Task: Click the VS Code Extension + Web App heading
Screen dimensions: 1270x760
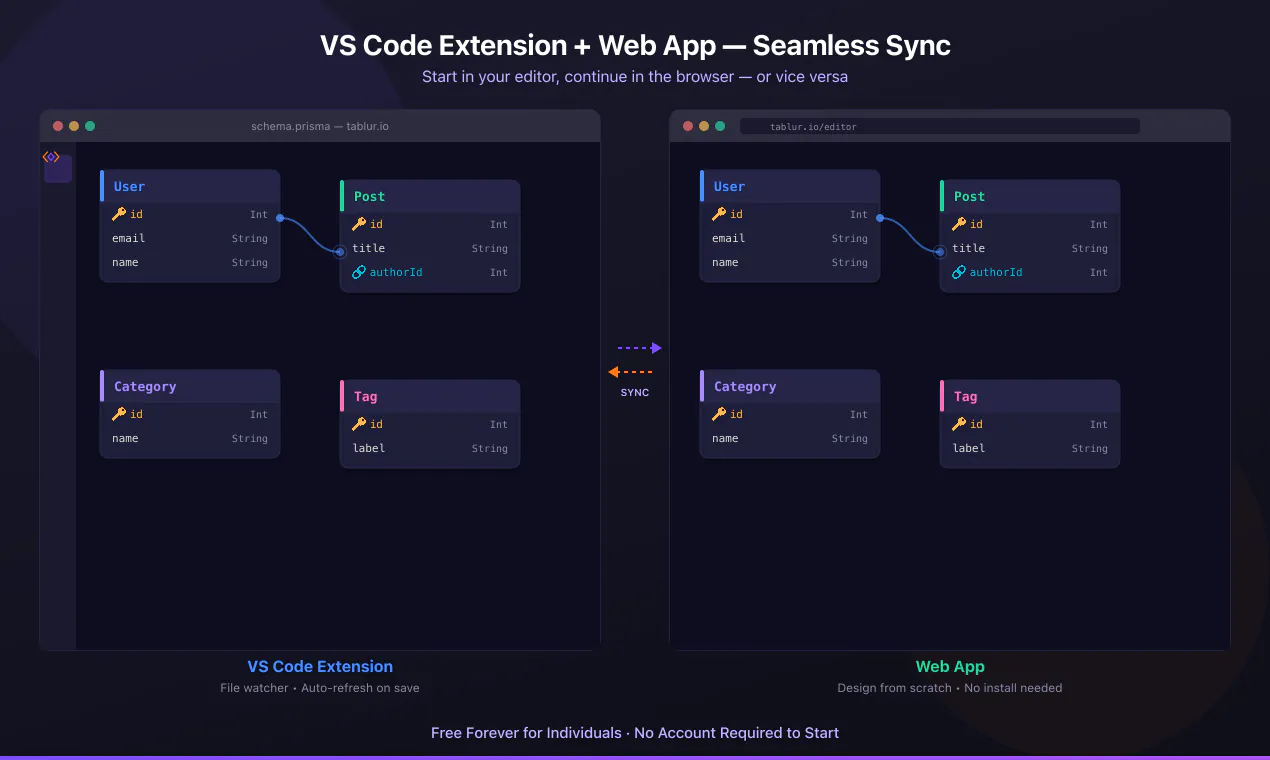Action: (635, 46)
